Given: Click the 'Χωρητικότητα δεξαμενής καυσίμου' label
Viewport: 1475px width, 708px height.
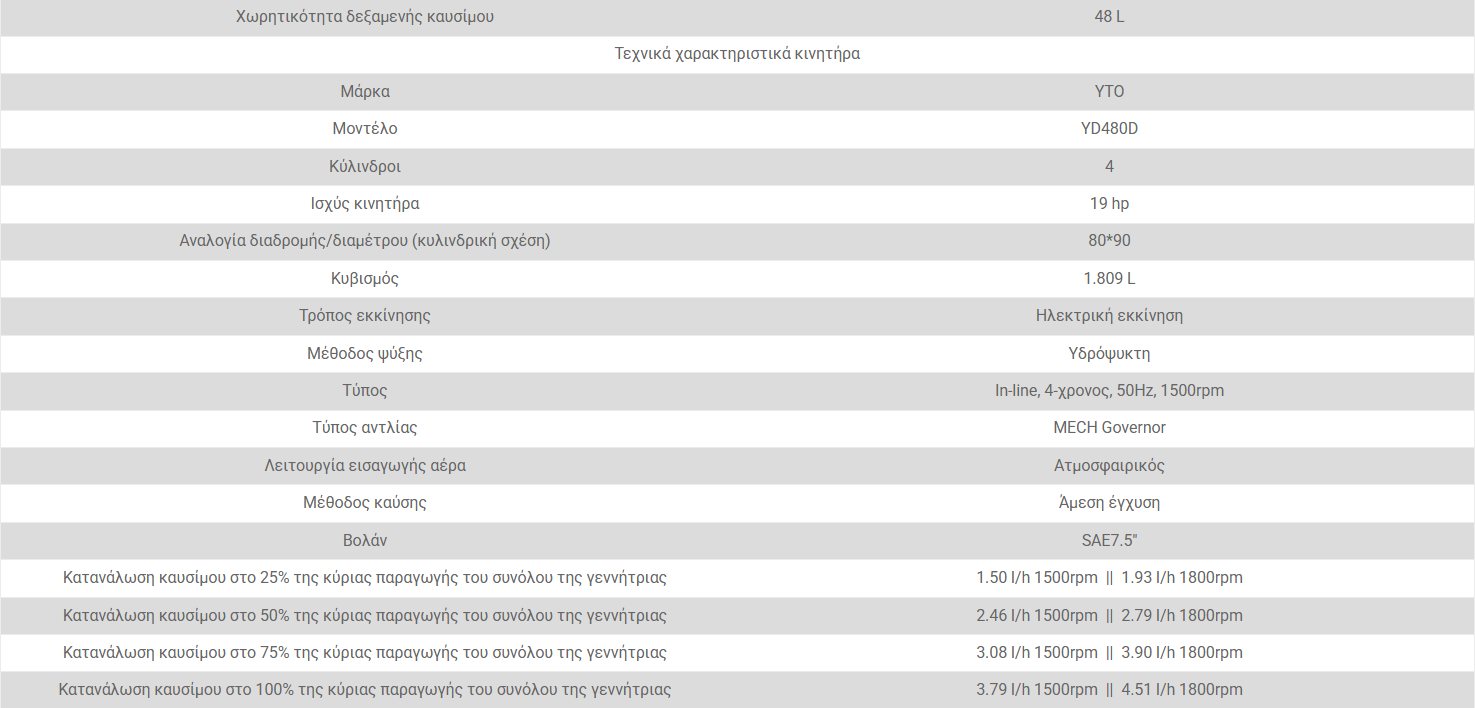Looking at the screenshot, I should click(x=364, y=17).
